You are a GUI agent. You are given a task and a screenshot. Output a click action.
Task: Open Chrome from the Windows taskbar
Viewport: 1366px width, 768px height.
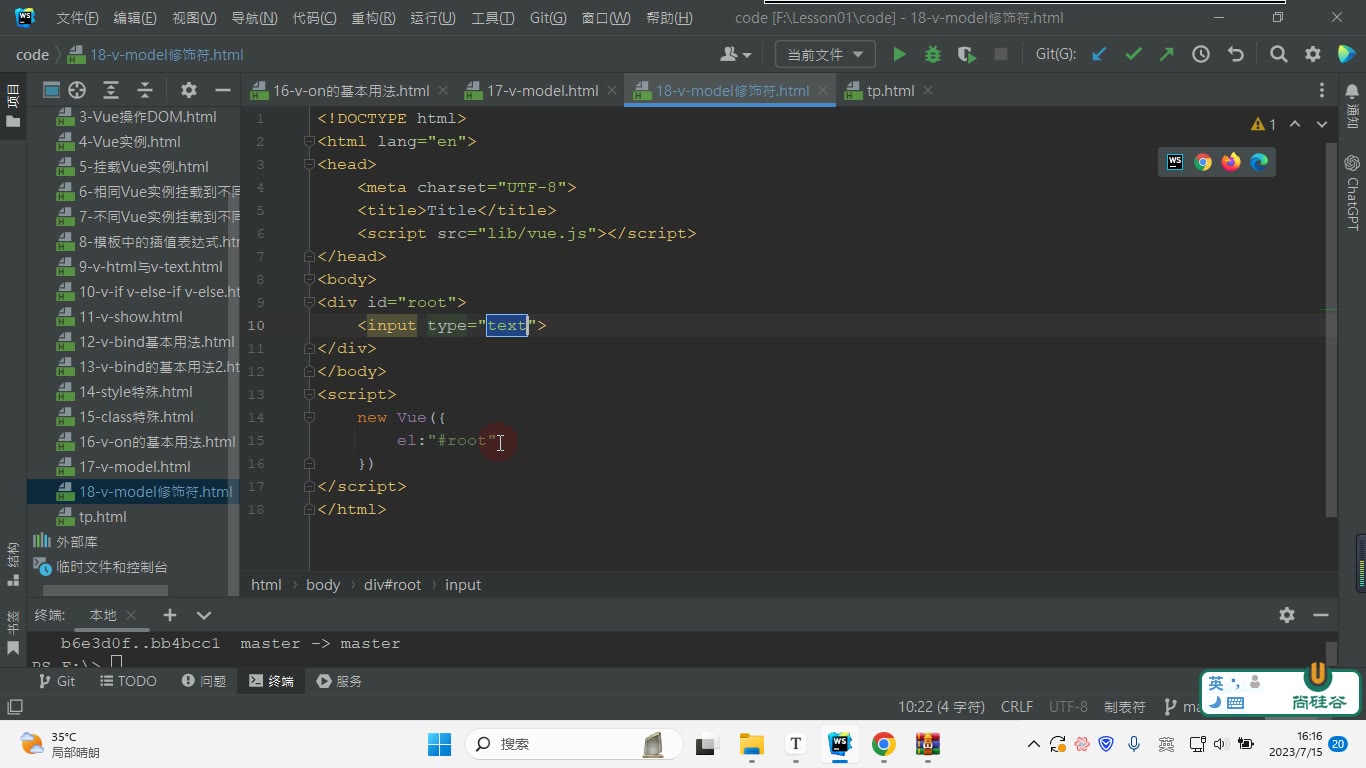coord(883,744)
